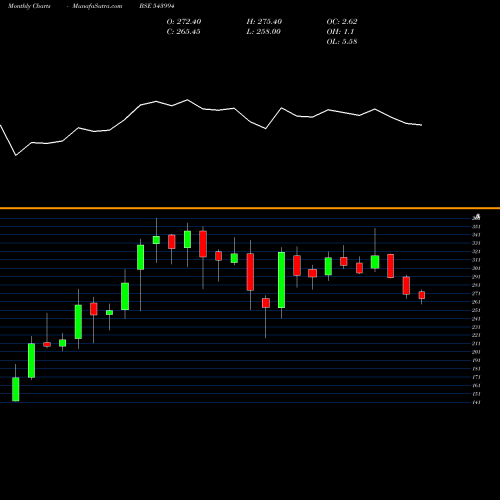Viewport: 500px width, 500px height.
Task: Click the 351 price axis label
Action: [476, 227]
